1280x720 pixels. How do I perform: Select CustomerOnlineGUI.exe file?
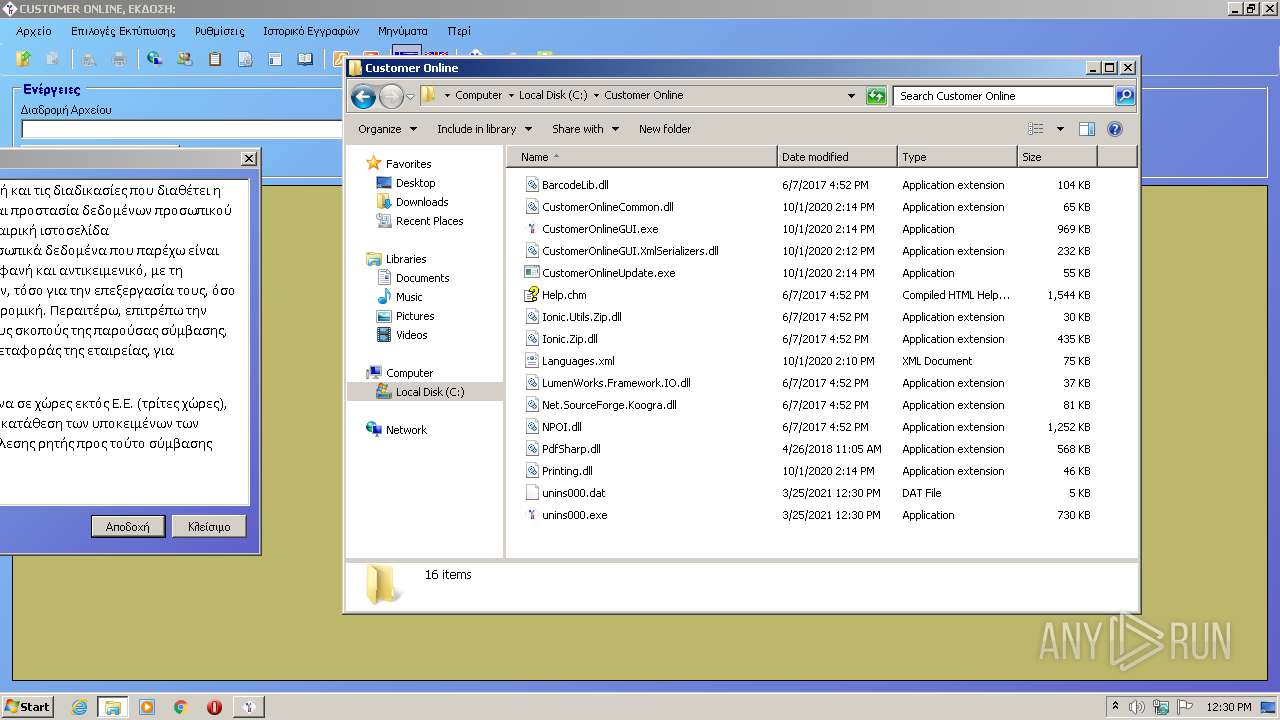pyautogui.click(x=600, y=229)
